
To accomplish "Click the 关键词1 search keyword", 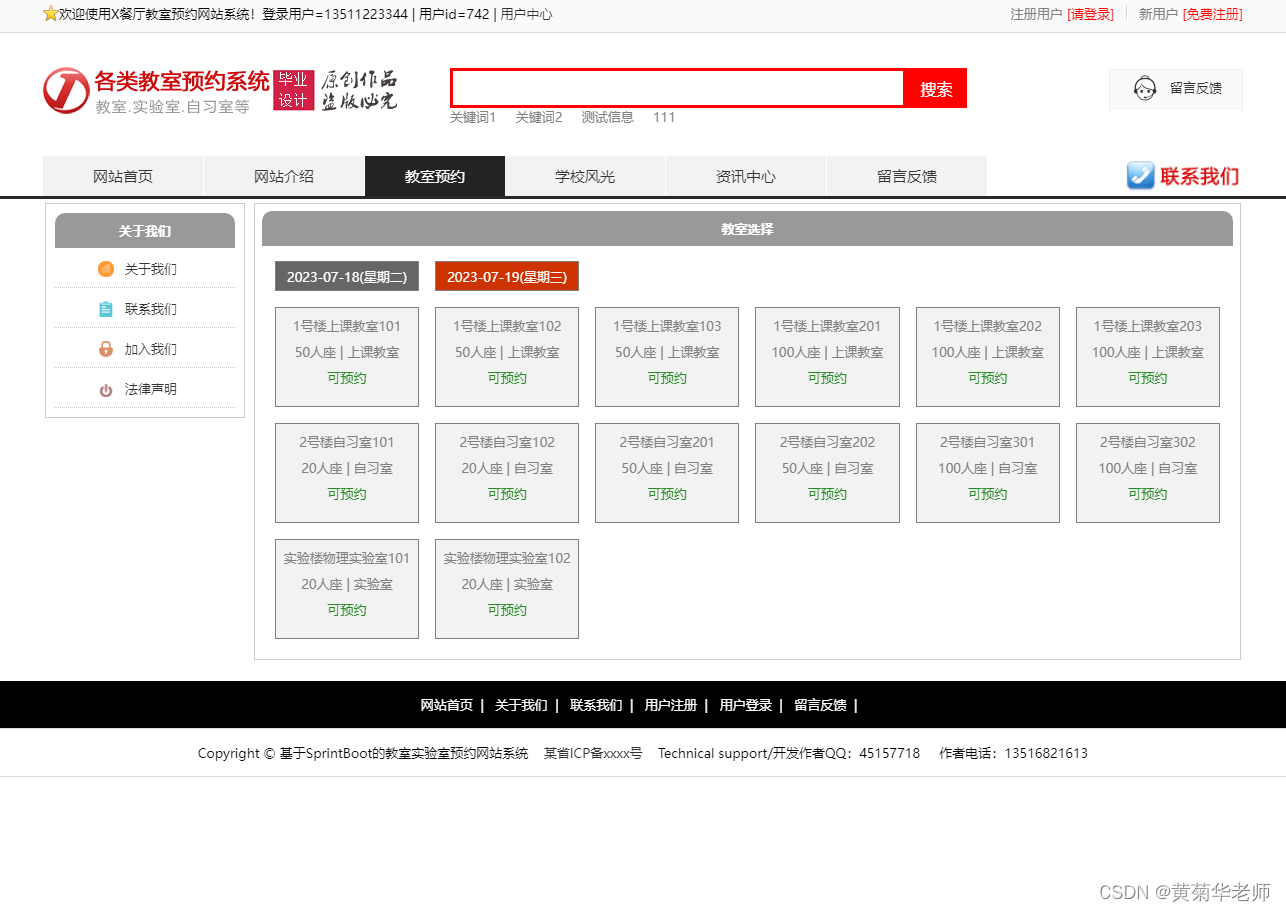I will click(x=472, y=117).
